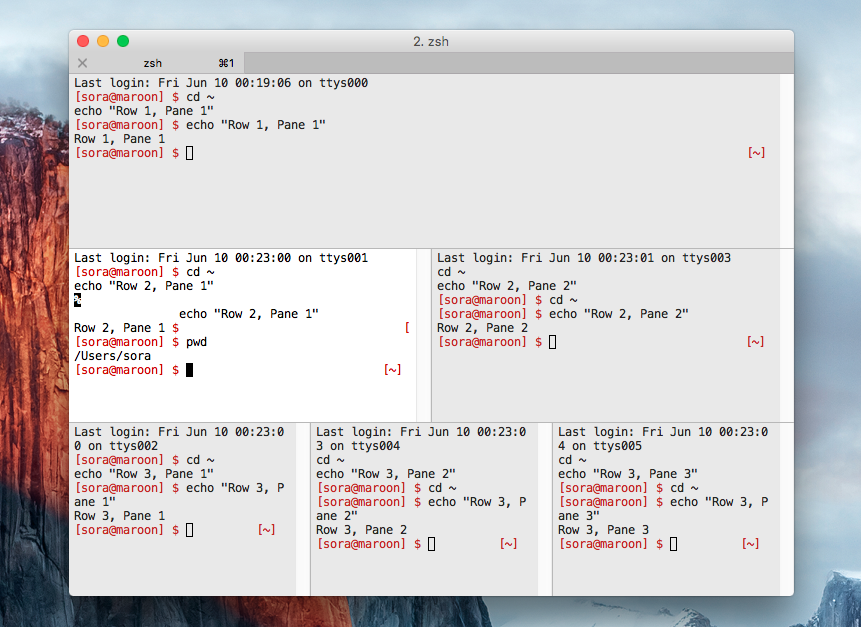Click 'Last login' line mentioning ttys003

(584, 258)
